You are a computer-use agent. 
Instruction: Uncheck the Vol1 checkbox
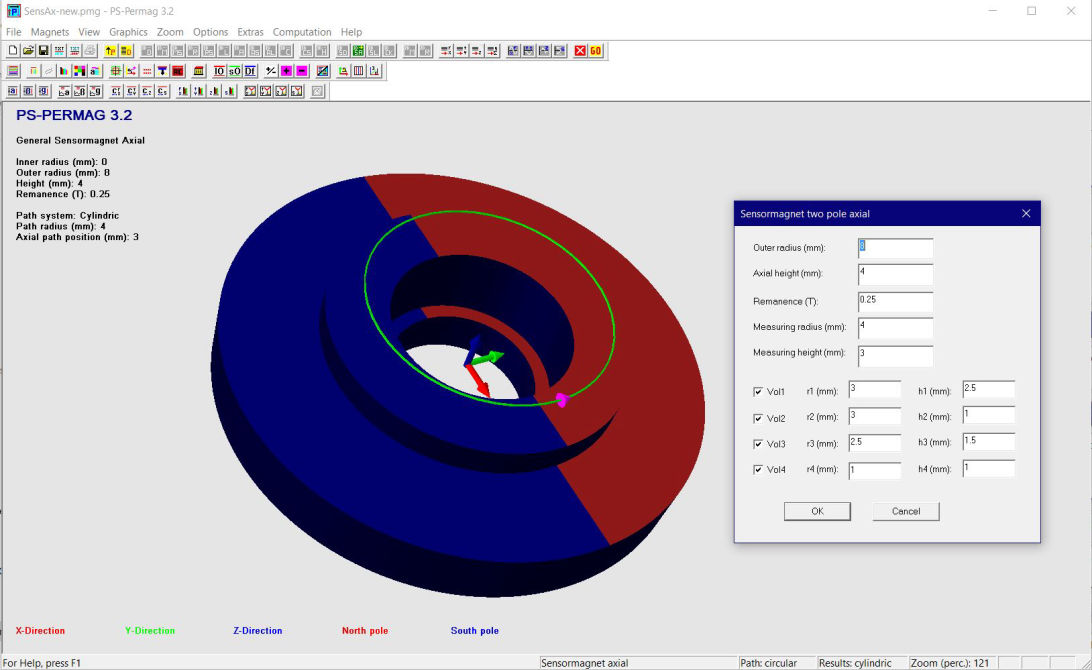pyautogui.click(x=758, y=391)
